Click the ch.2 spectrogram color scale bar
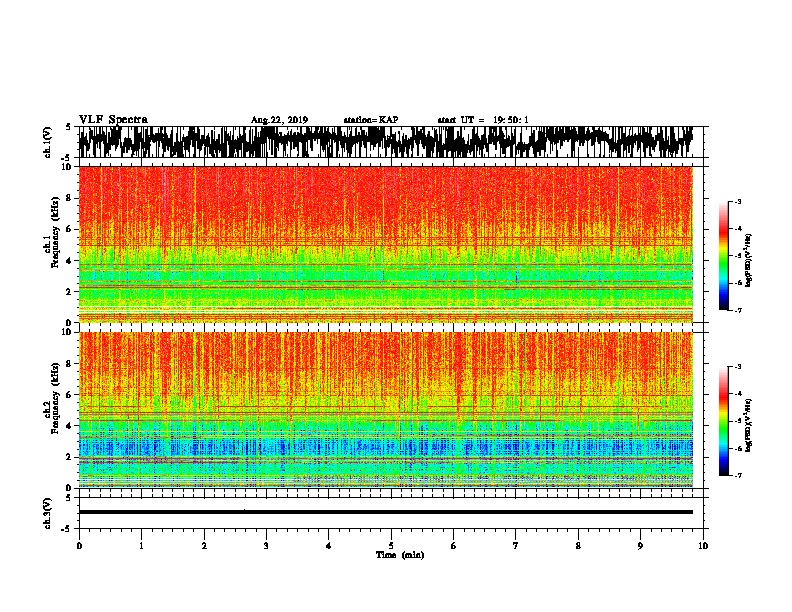 point(723,421)
